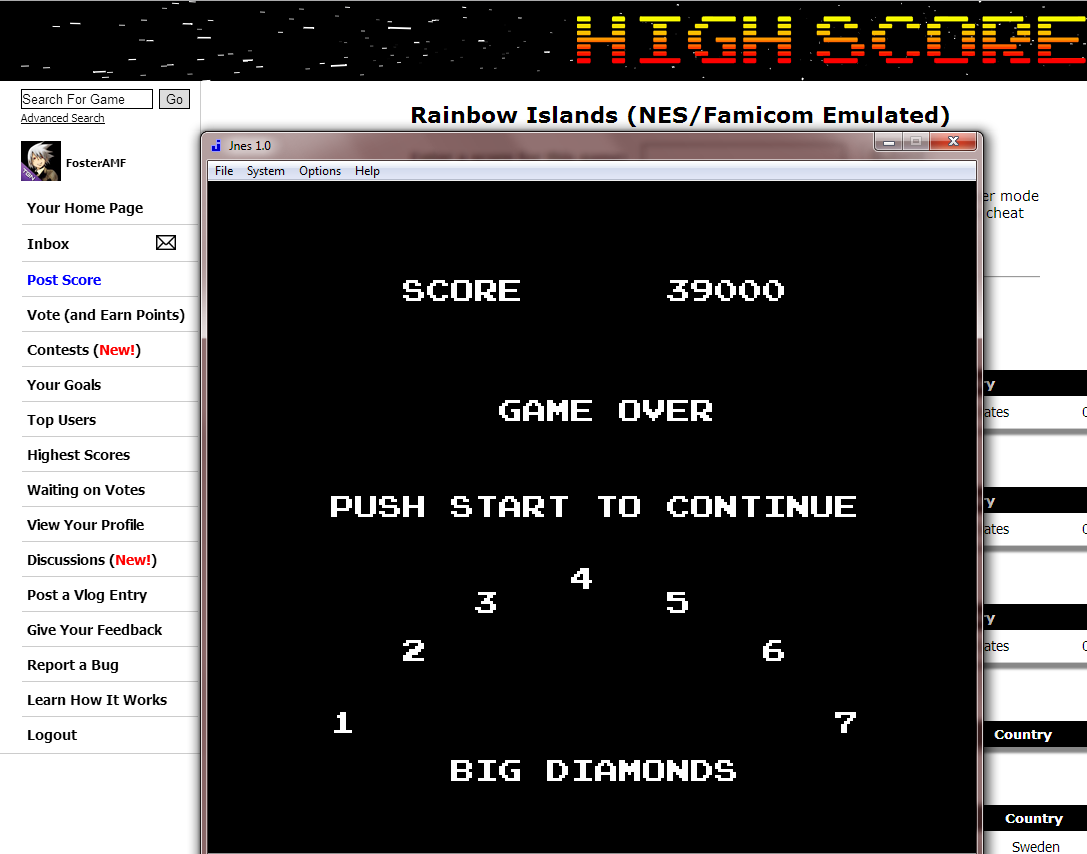The height and width of the screenshot is (854, 1087).
Task: Open Waiting on Votes
Action: [x=86, y=490]
